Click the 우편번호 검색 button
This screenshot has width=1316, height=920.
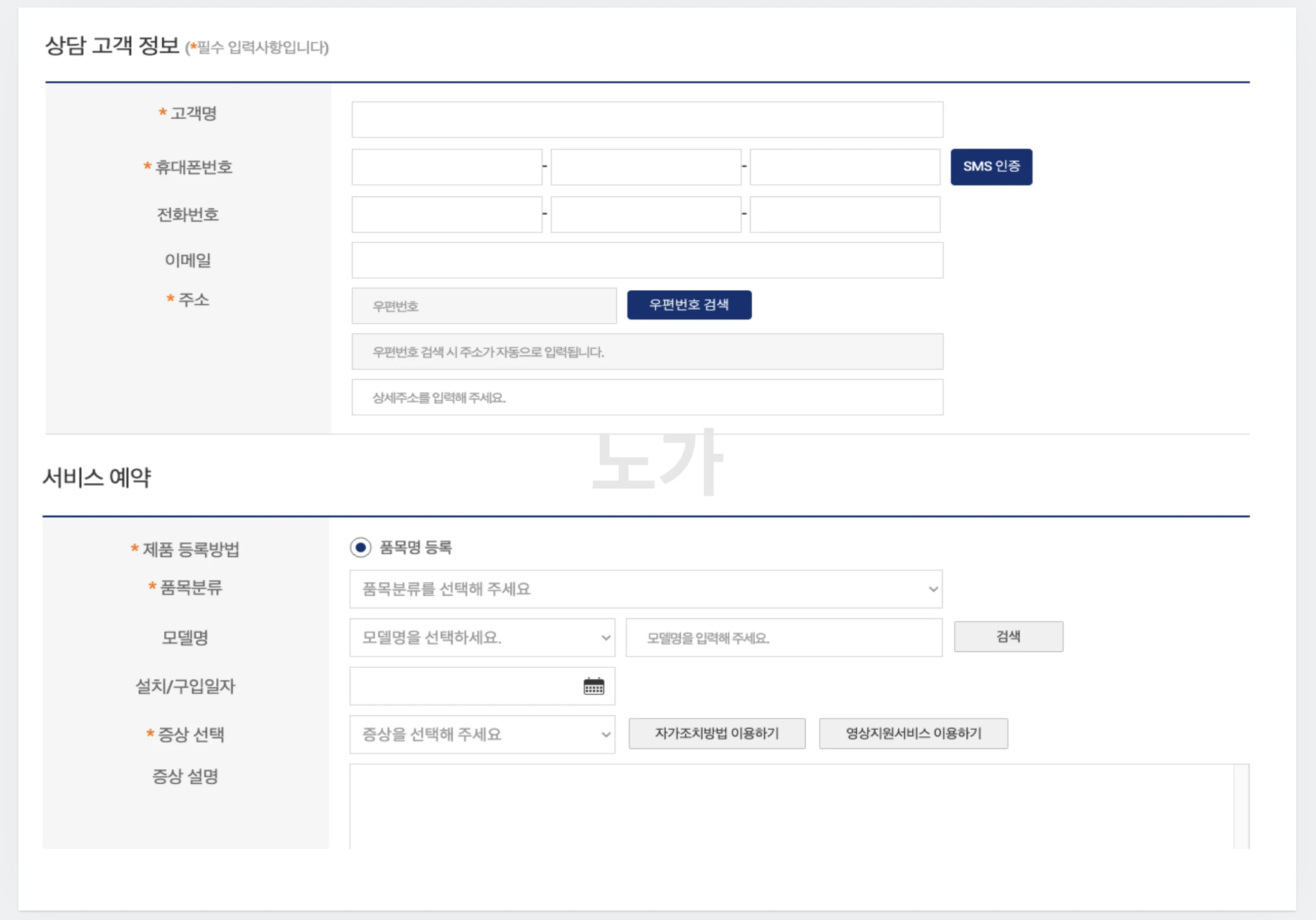coord(689,304)
